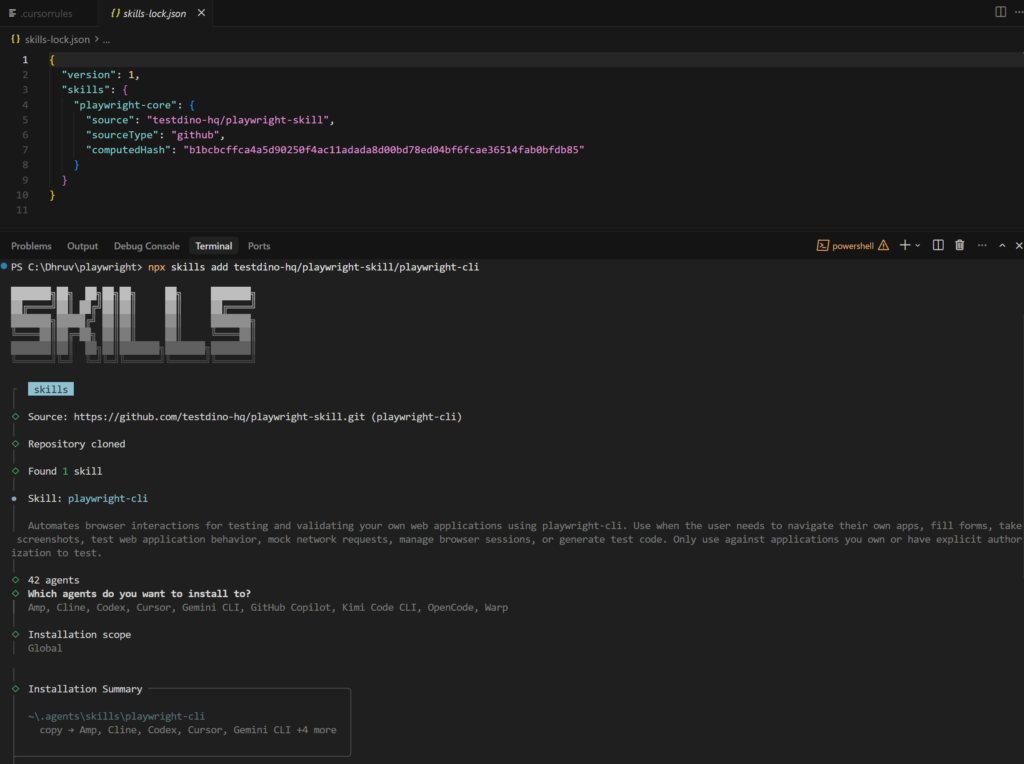Split the terminal pane
This screenshot has width=1024, height=764.
pos(938,245)
